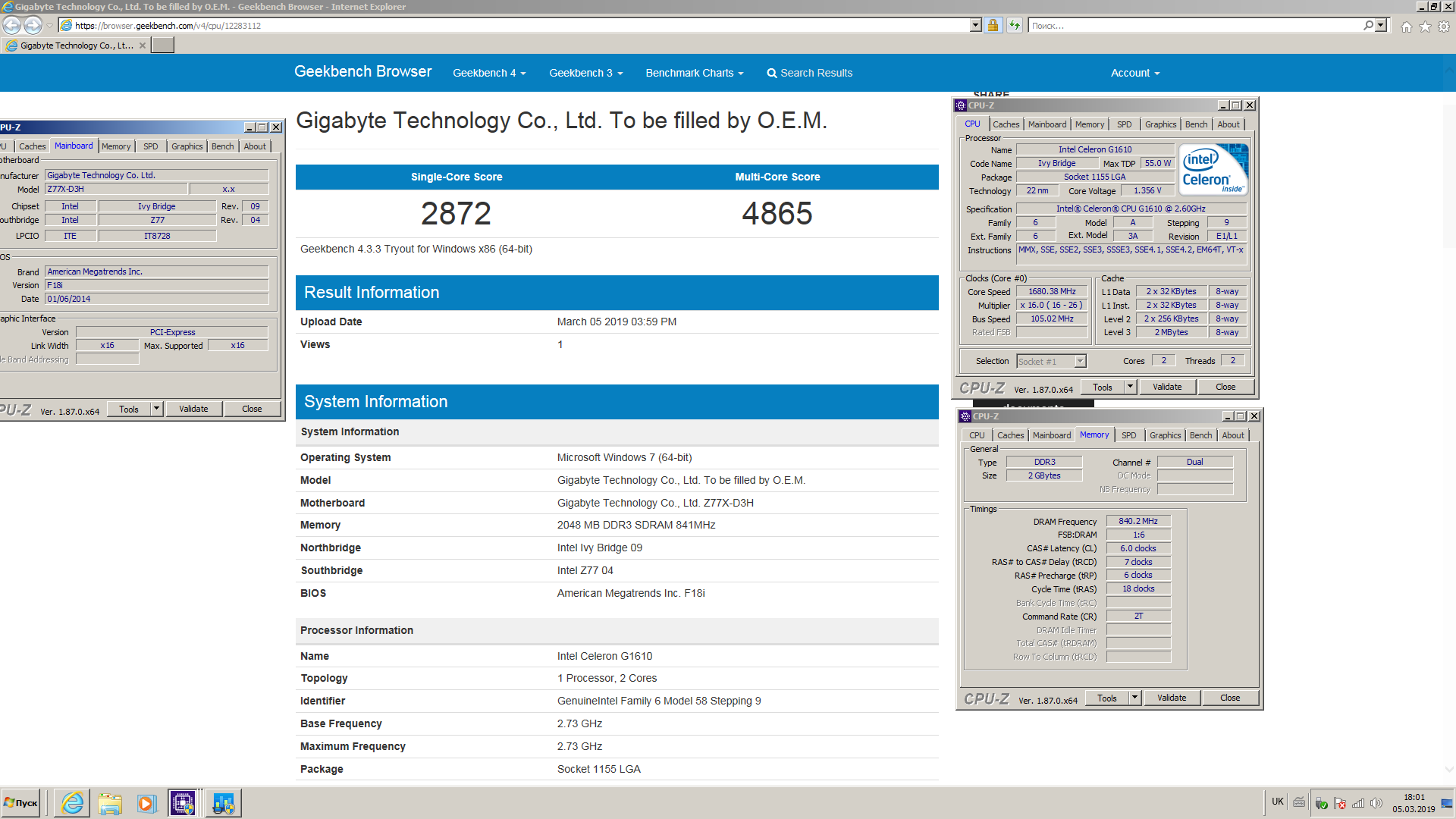Click Close in the Mainboard window
1456x819 pixels.
(252, 409)
